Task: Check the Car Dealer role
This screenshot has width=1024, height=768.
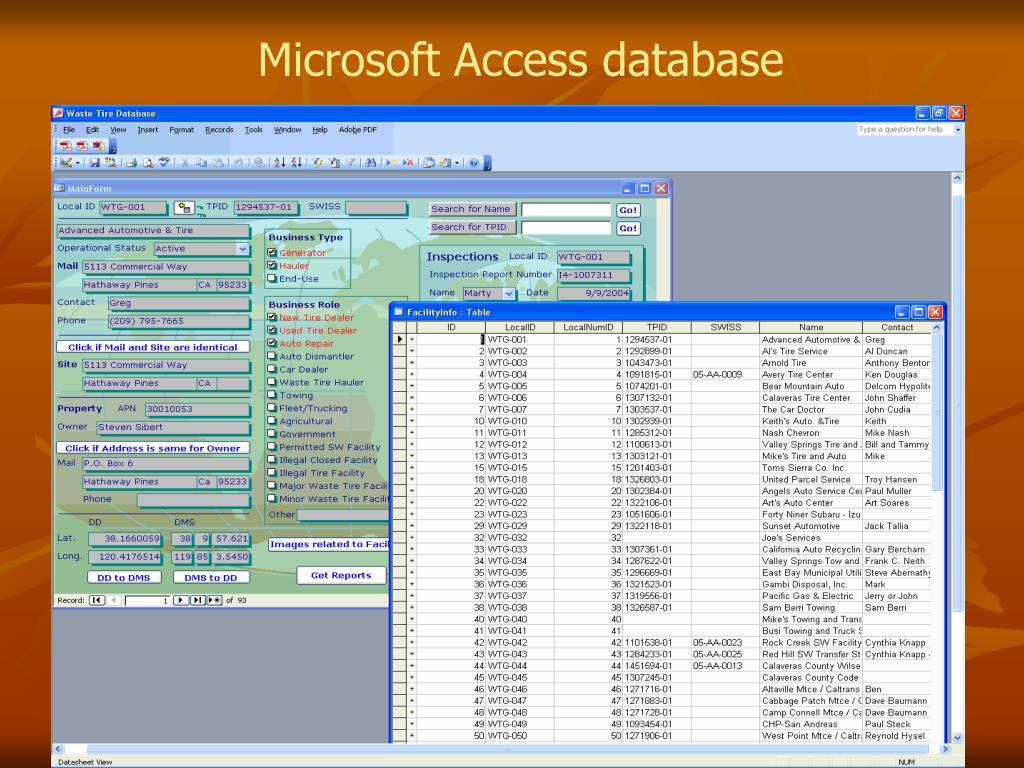Action: [272, 370]
